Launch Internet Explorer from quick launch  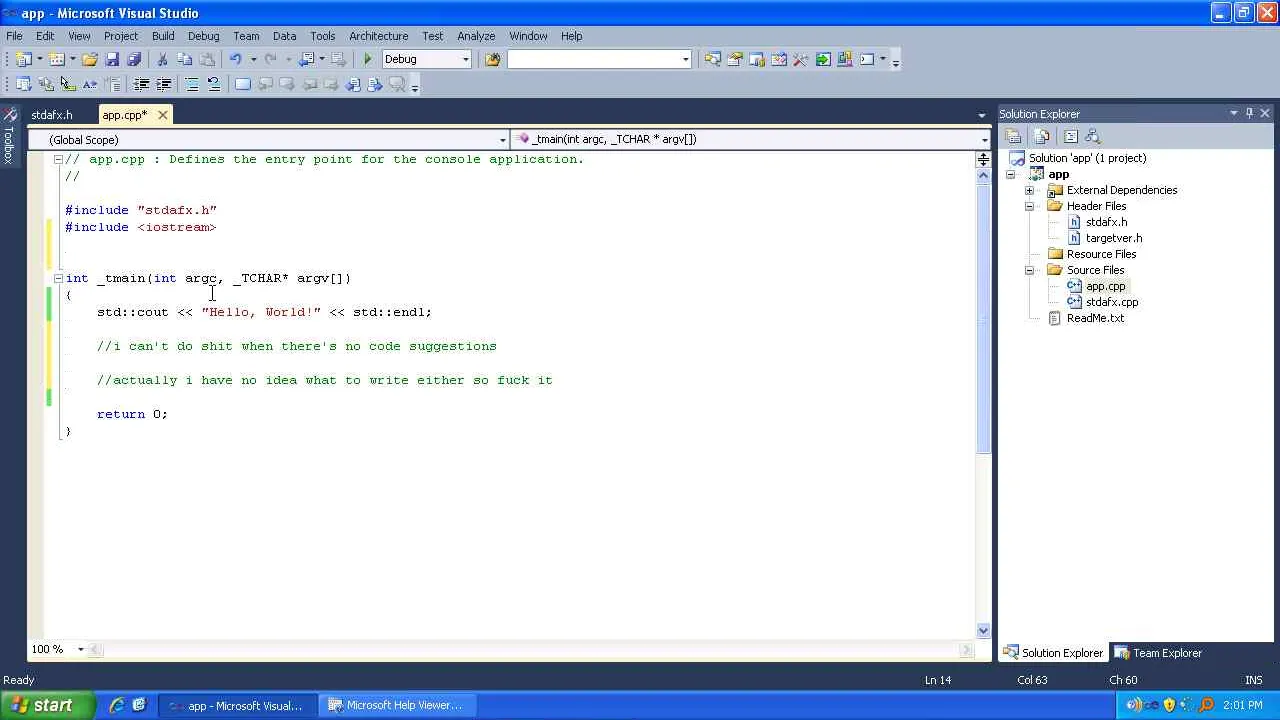tap(116, 705)
